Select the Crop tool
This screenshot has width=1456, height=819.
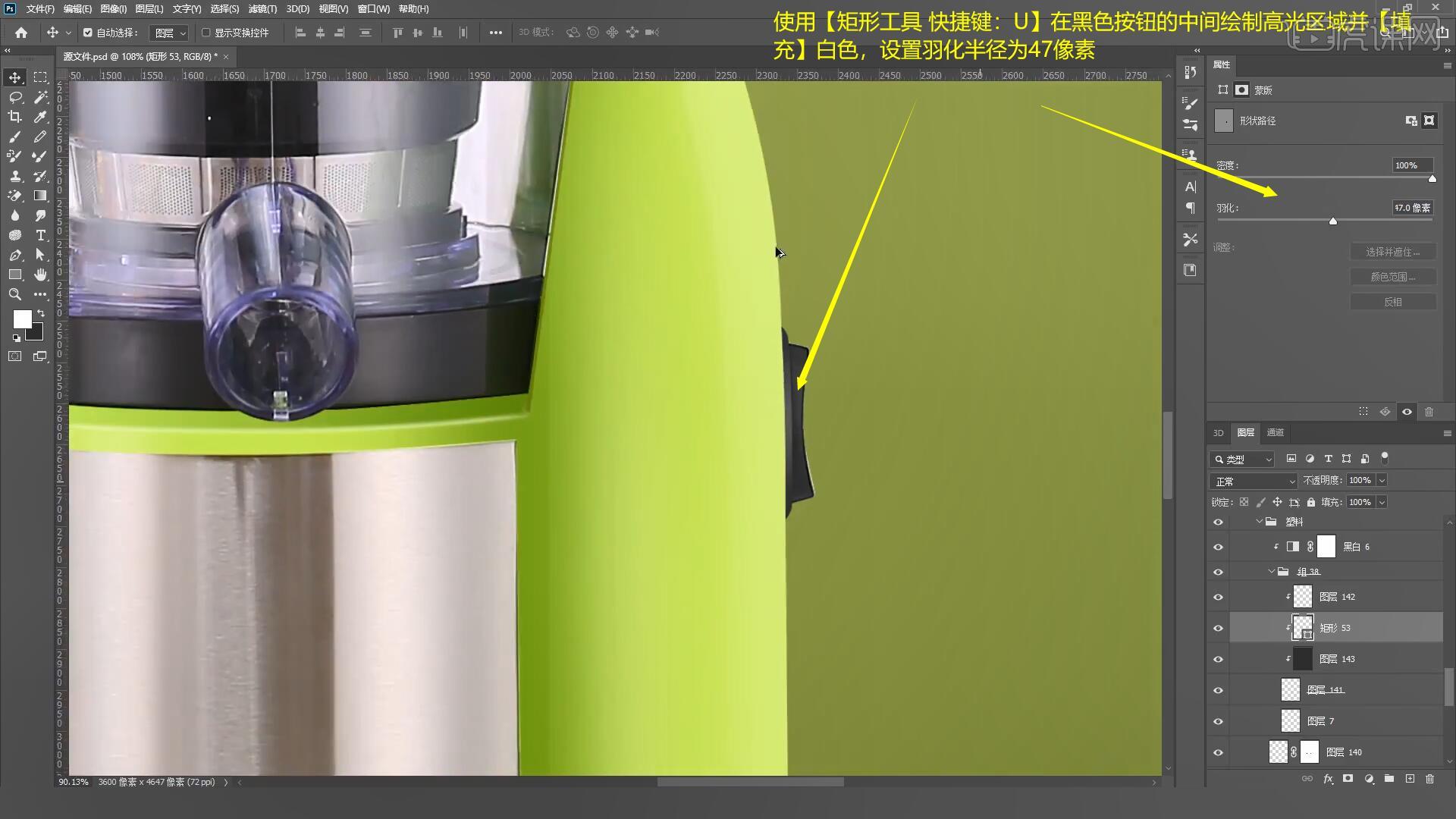click(x=14, y=117)
